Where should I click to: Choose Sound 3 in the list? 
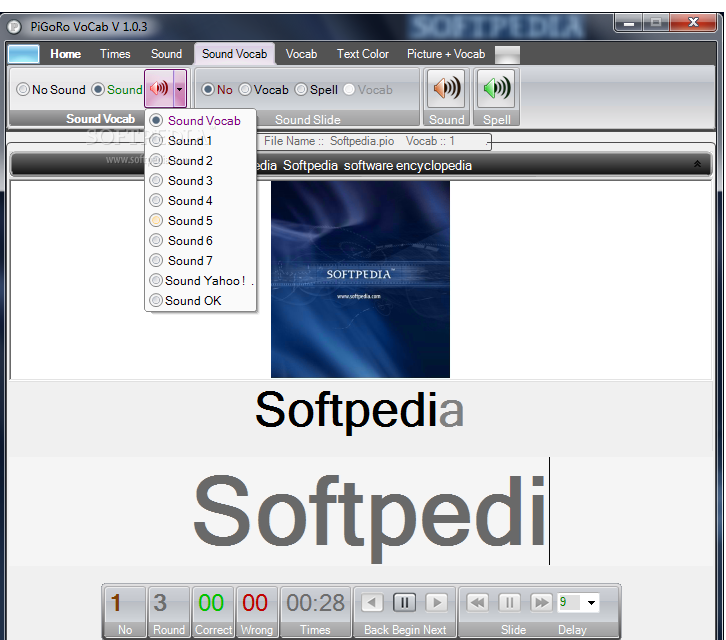[x=200, y=180]
